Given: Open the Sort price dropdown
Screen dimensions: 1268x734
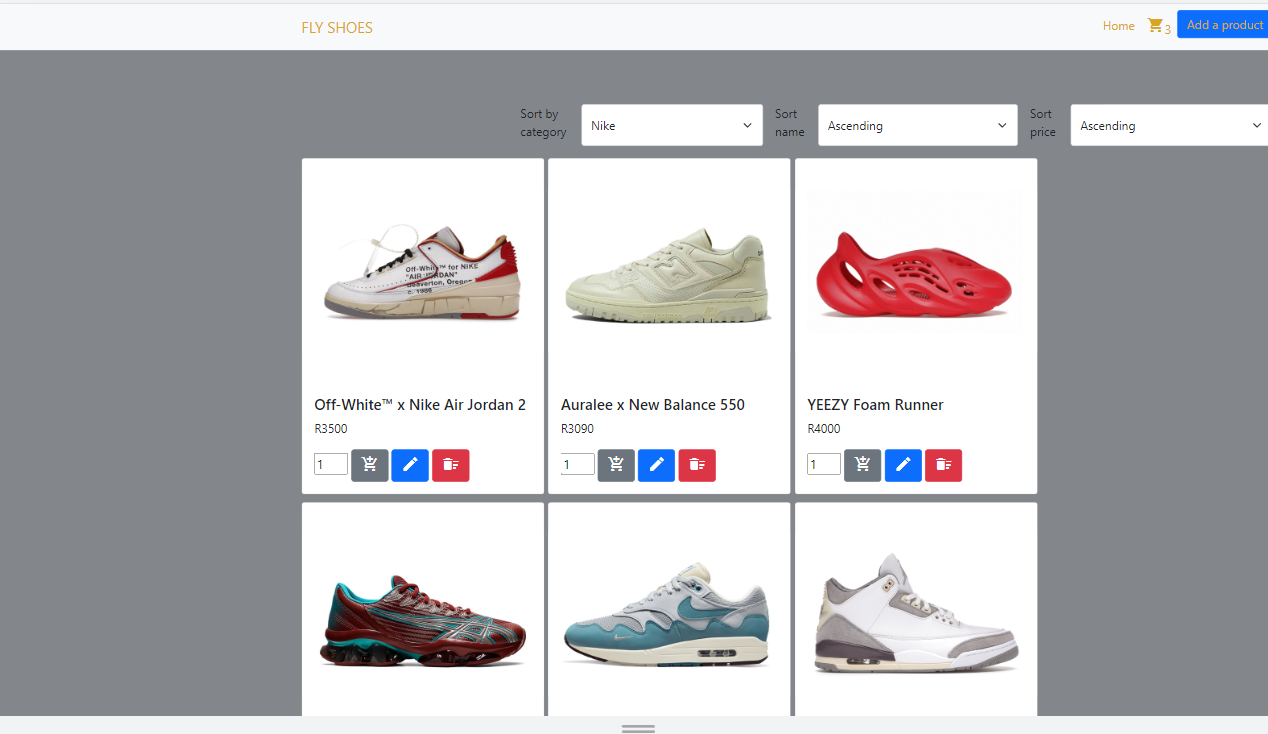Looking at the screenshot, I should pos(1168,125).
